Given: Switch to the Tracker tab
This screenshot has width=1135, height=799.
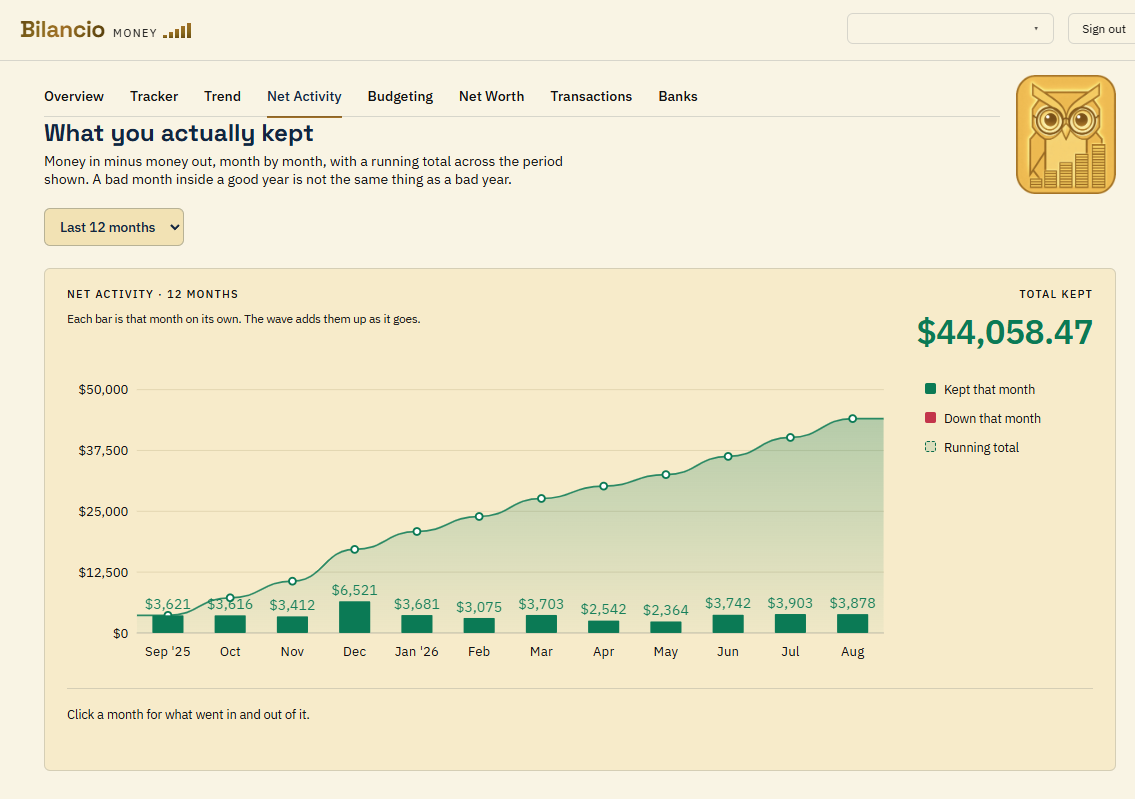Looking at the screenshot, I should 154,96.
